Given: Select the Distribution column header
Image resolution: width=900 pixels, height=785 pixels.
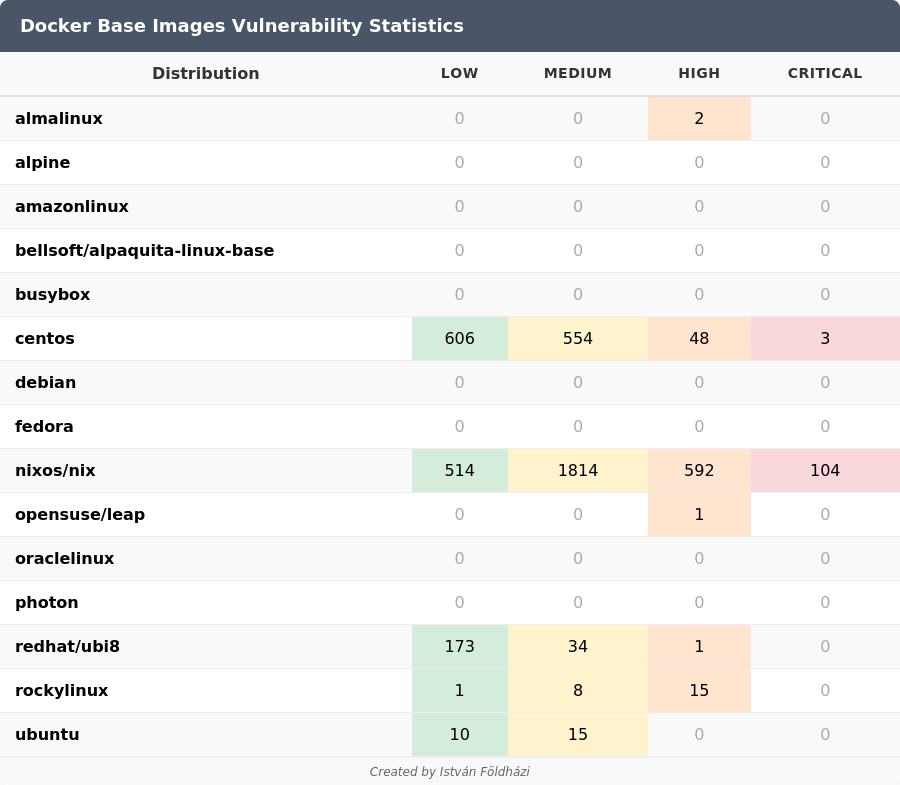Looking at the screenshot, I should tap(205, 73).
